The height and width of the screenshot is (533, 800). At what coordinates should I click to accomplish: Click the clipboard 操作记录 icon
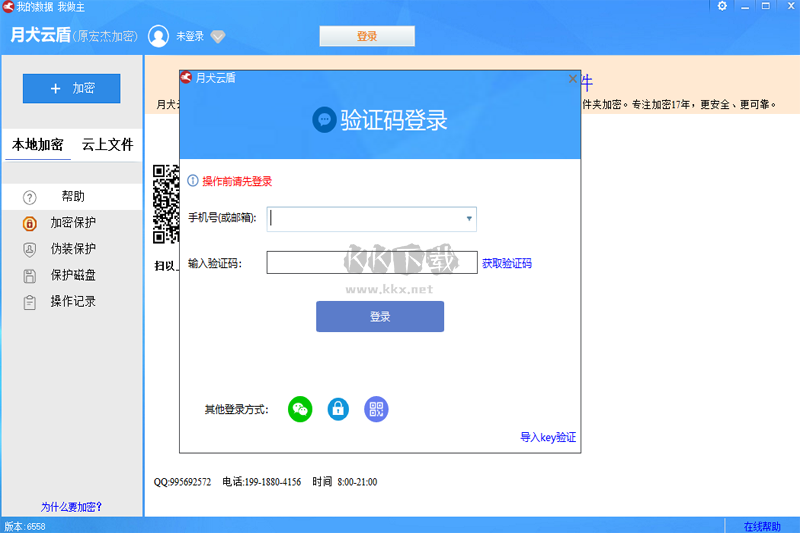tap(30, 302)
